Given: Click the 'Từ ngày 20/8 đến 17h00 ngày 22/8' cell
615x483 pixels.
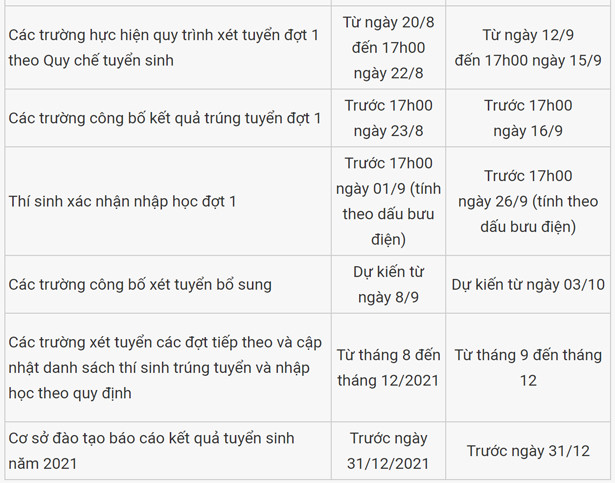Looking at the screenshot, I should [x=388, y=46].
